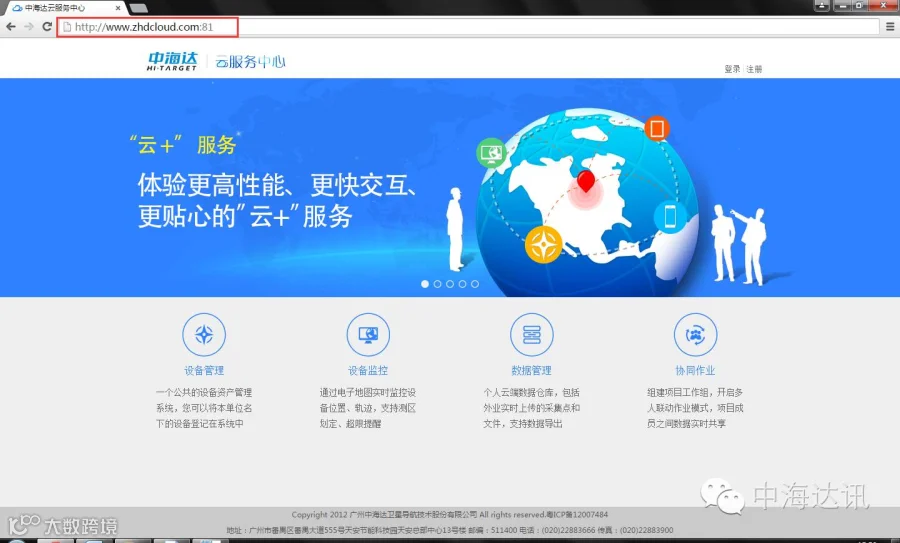Open the 设备监控 heading link
This screenshot has width=900, height=543.
368,370
